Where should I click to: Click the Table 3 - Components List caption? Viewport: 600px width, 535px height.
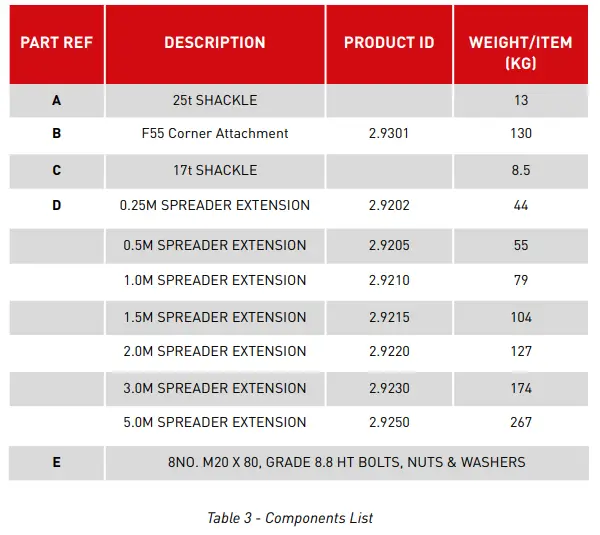290,517
